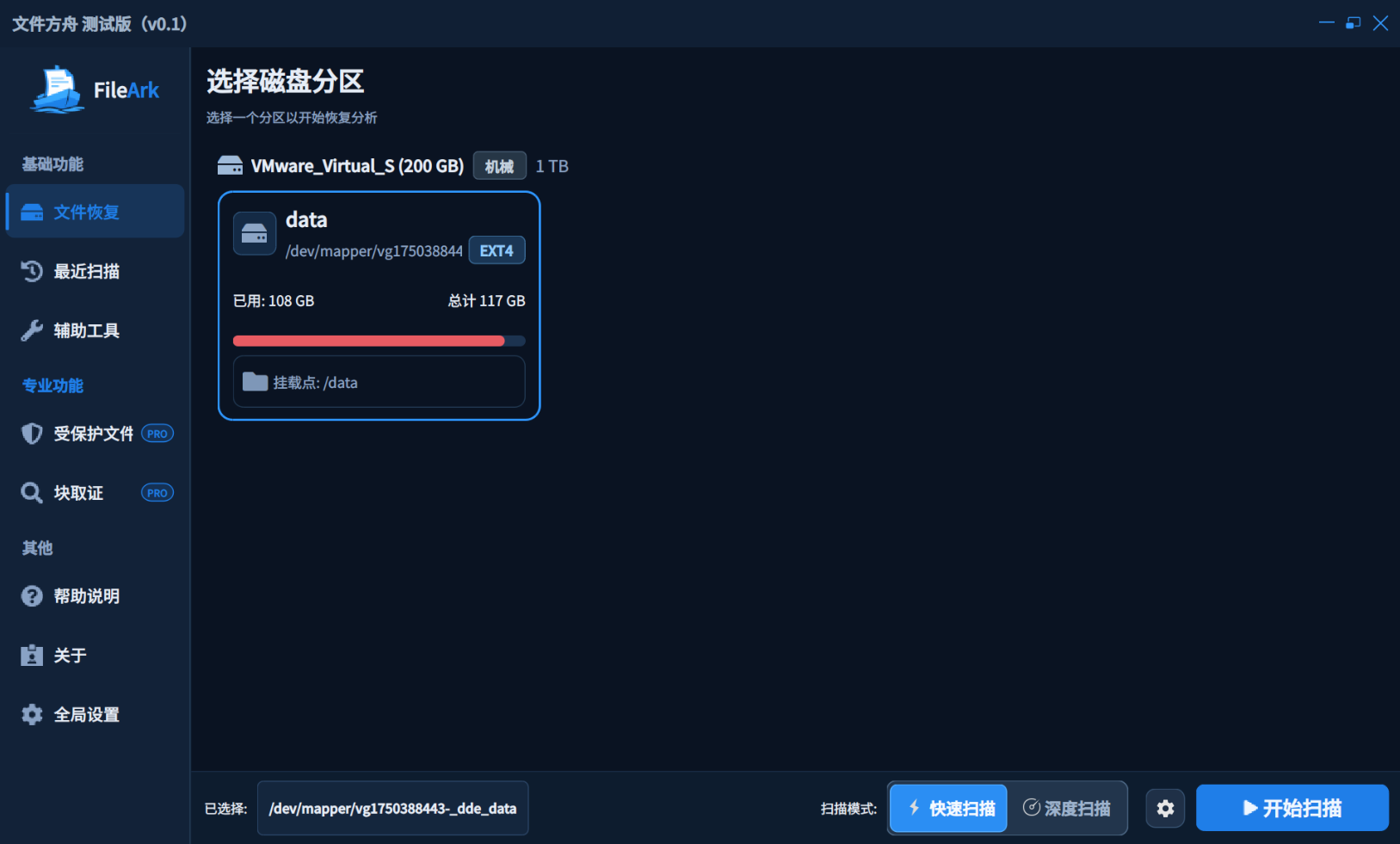Open the 受保护文件 PRO feature
Viewport: 1400px width, 844px height.
click(31, 434)
